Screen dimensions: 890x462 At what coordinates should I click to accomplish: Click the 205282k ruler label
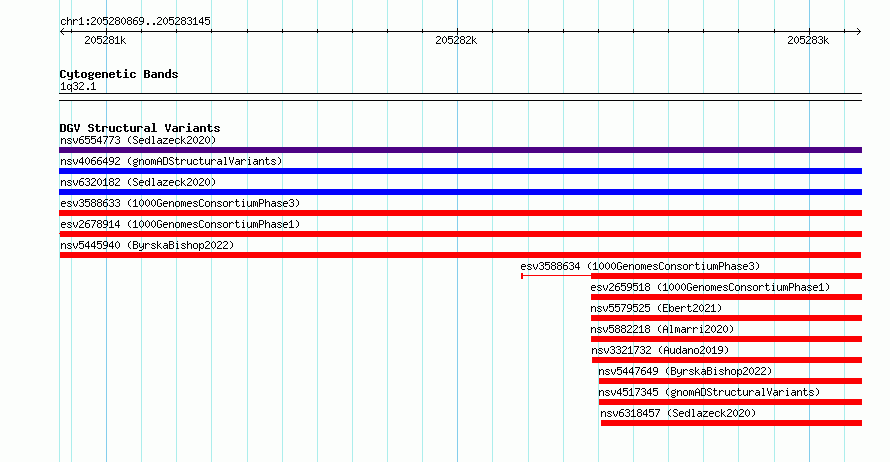coord(456,40)
